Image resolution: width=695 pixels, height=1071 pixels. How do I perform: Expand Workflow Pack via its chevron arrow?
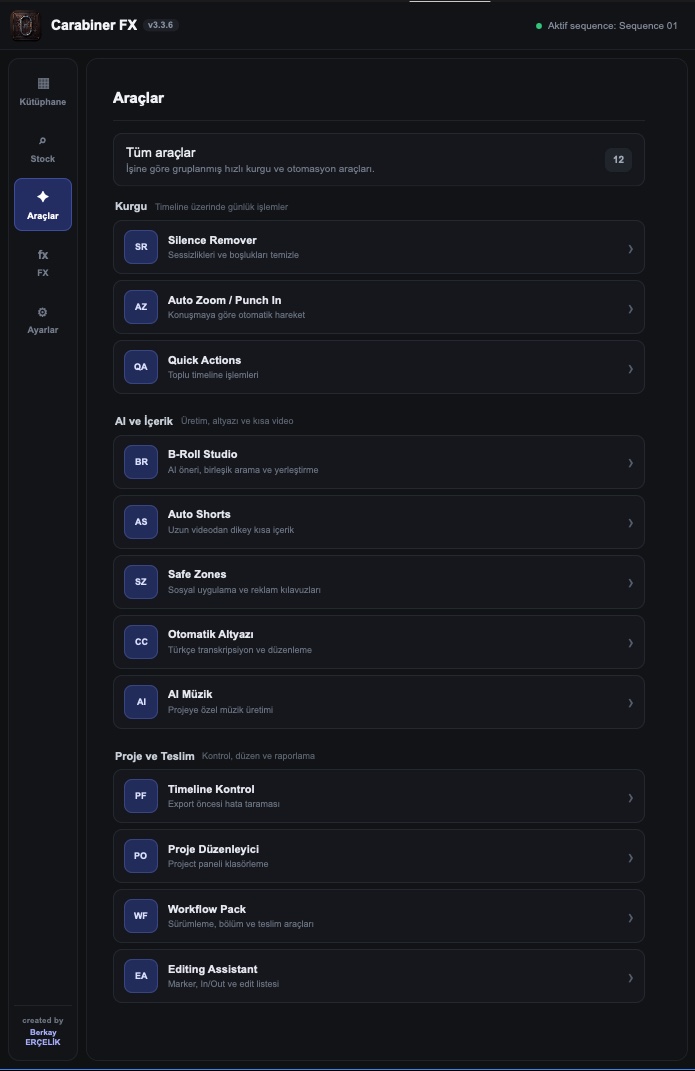[x=630, y=917]
